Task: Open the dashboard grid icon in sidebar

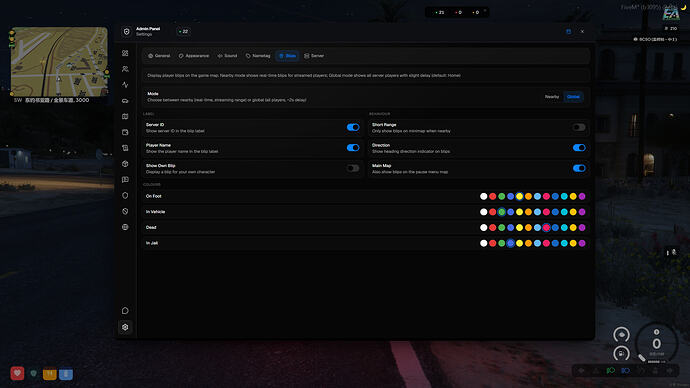Action: point(125,53)
